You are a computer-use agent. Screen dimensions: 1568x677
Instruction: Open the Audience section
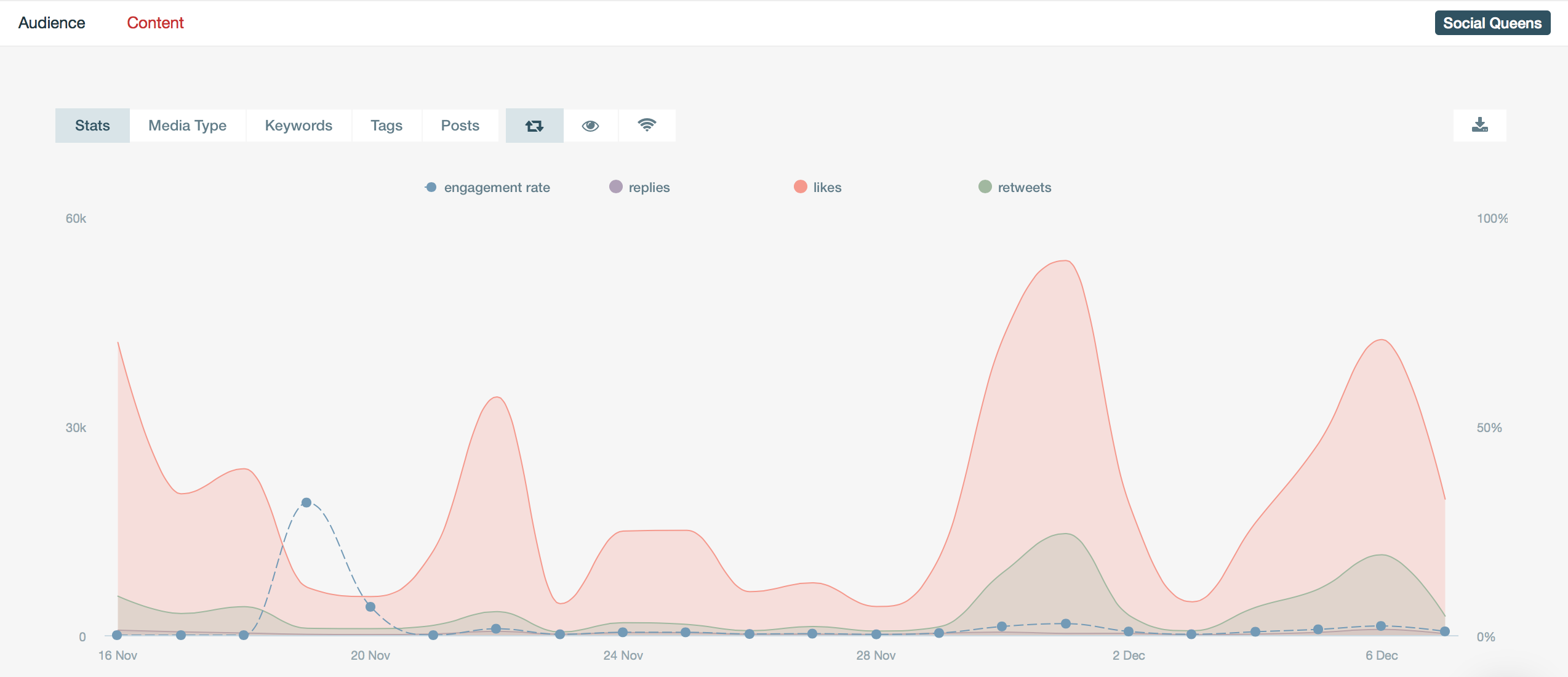[52, 23]
